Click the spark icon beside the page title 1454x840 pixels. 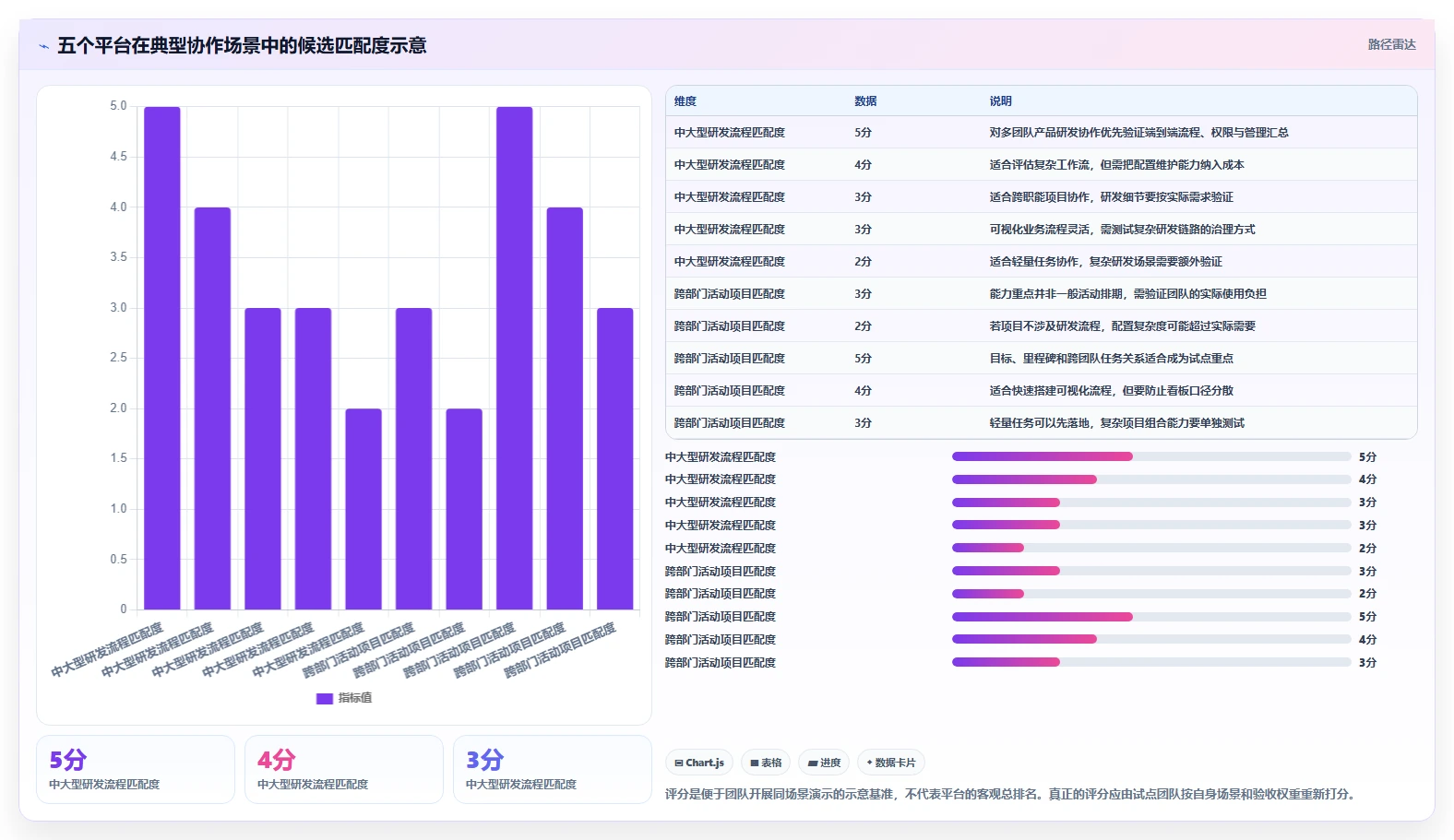[x=43, y=46]
